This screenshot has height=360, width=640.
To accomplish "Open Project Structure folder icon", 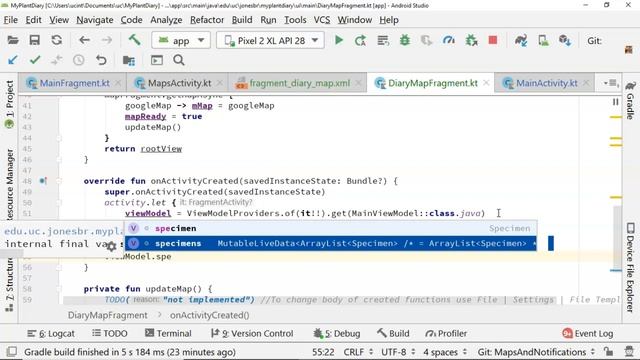I will (129, 60).
